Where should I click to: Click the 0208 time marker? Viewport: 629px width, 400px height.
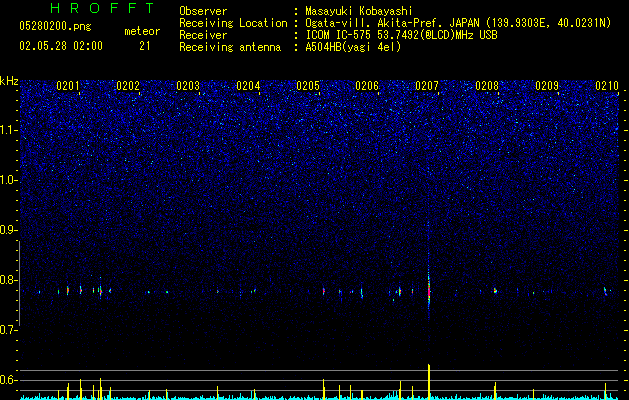[487, 86]
